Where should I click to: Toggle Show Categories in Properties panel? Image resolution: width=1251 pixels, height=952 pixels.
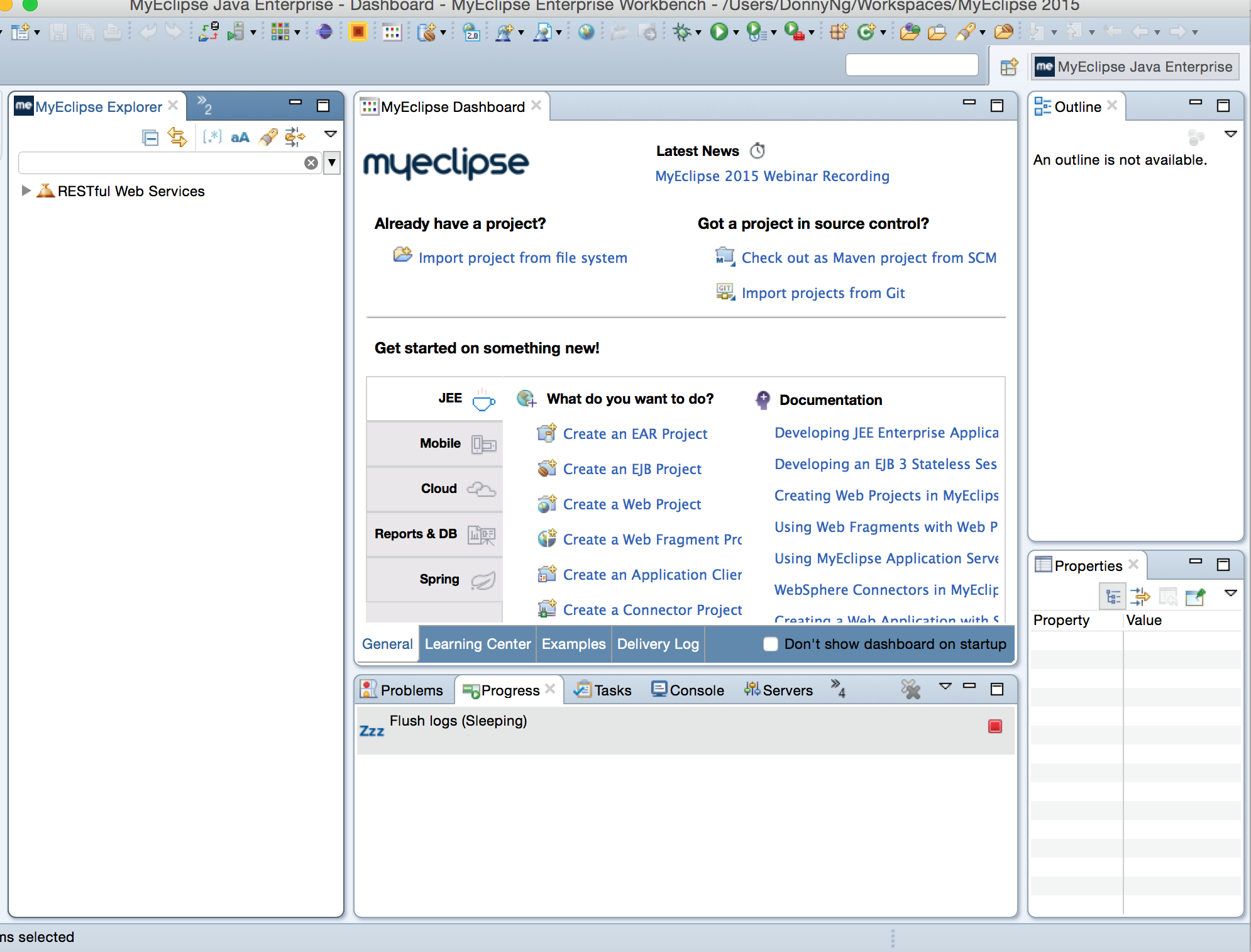pyautogui.click(x=1113, y=596)
